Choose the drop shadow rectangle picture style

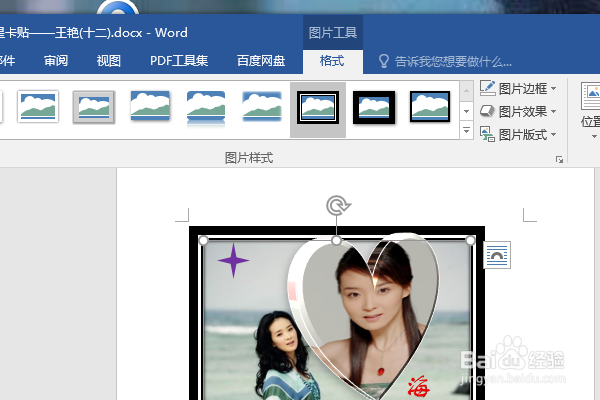click(x=150, y=106)
